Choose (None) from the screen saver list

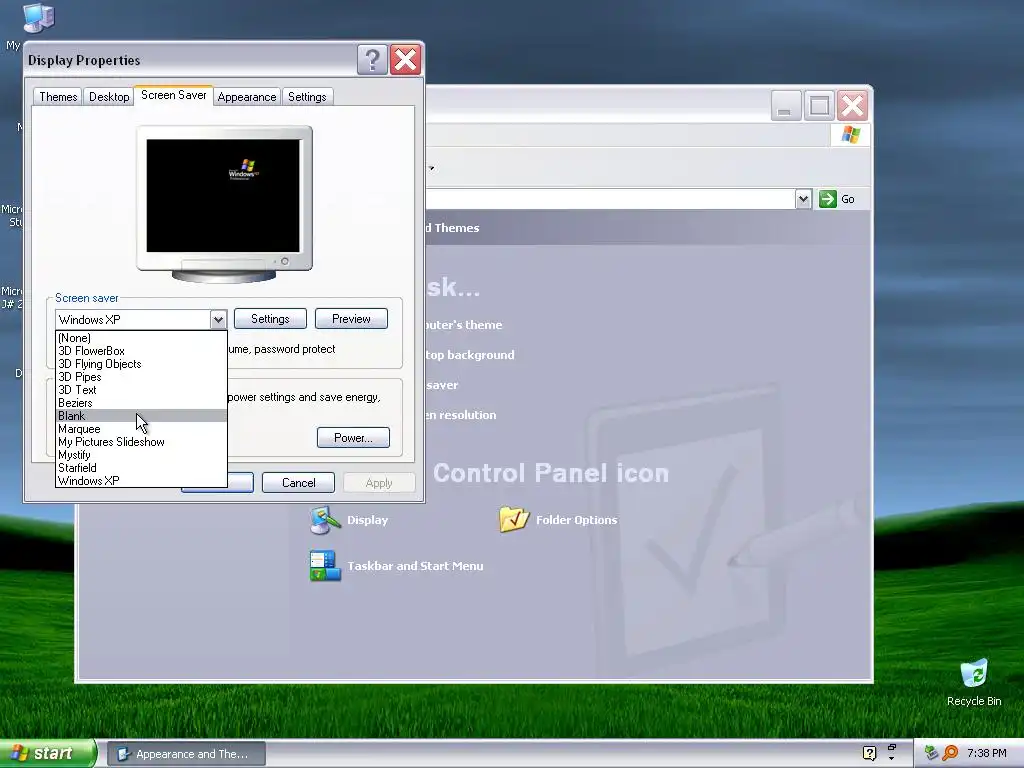click(x=141, y=338)
